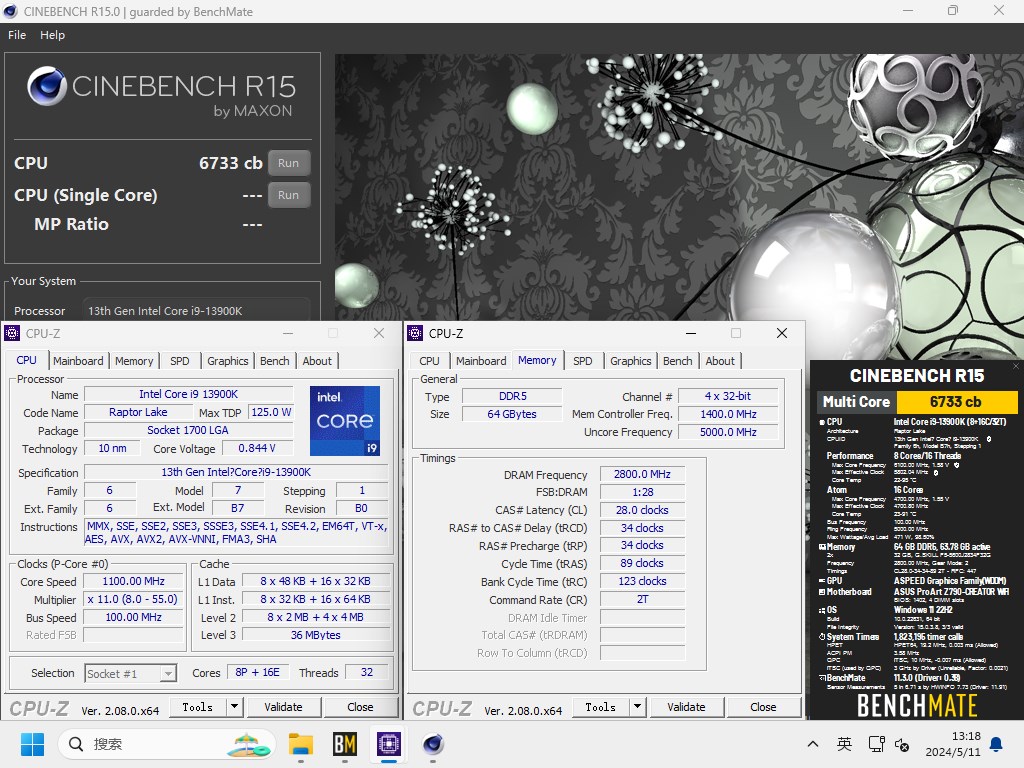
Task: Open Bench tab in left CPU-Z window
Action: 274,361
